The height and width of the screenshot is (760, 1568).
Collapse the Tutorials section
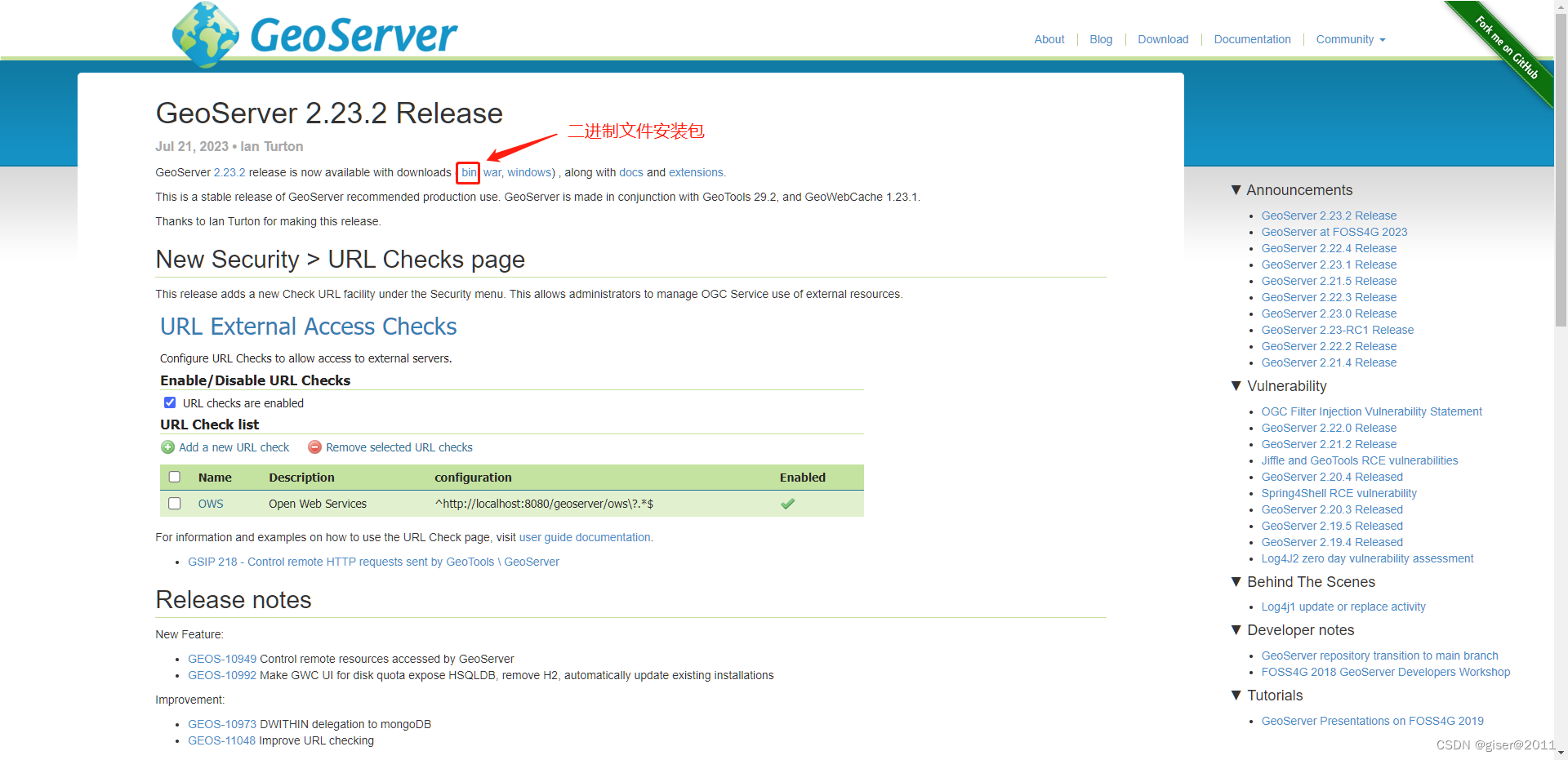pyautogui.click(x=1236, y=695)
